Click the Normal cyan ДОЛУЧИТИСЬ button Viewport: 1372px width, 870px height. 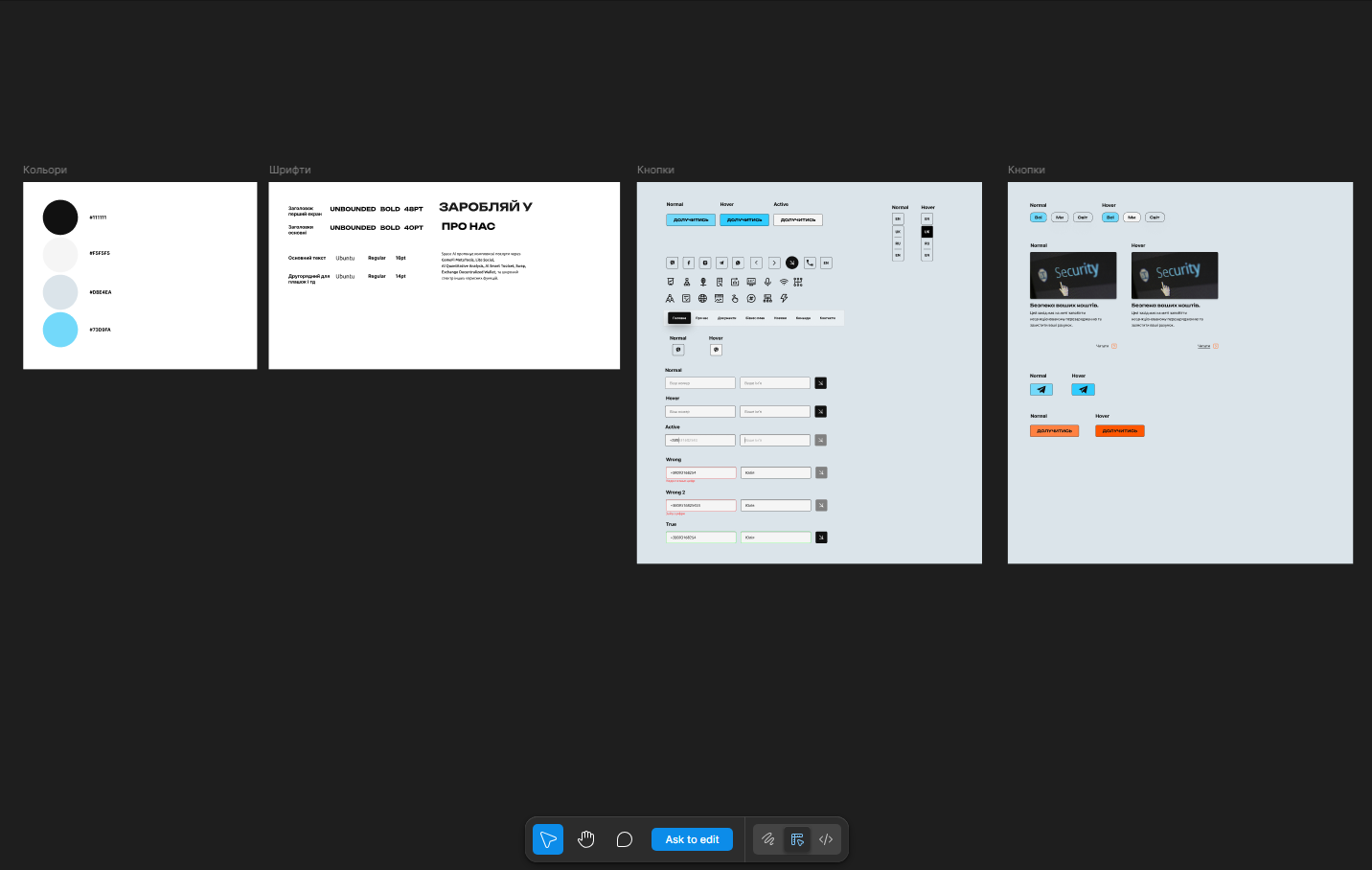coord(691,219)
